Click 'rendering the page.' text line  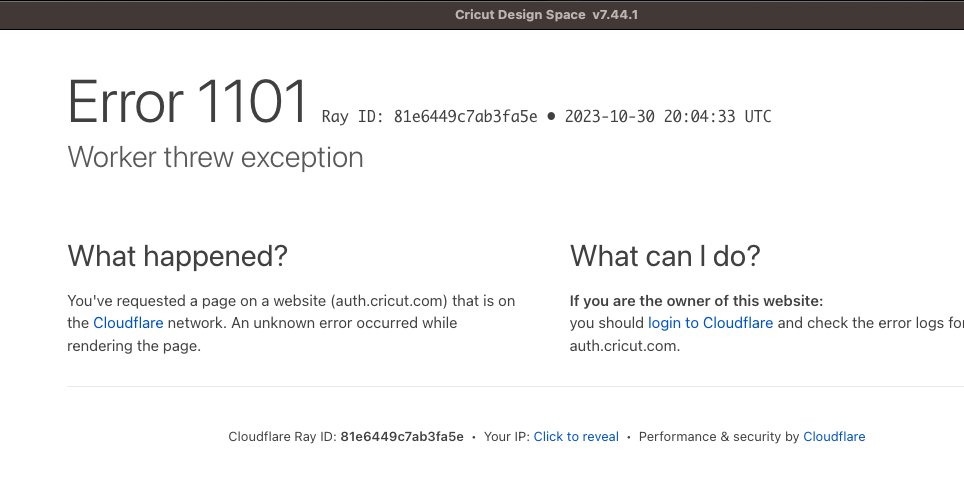(134, 346)
